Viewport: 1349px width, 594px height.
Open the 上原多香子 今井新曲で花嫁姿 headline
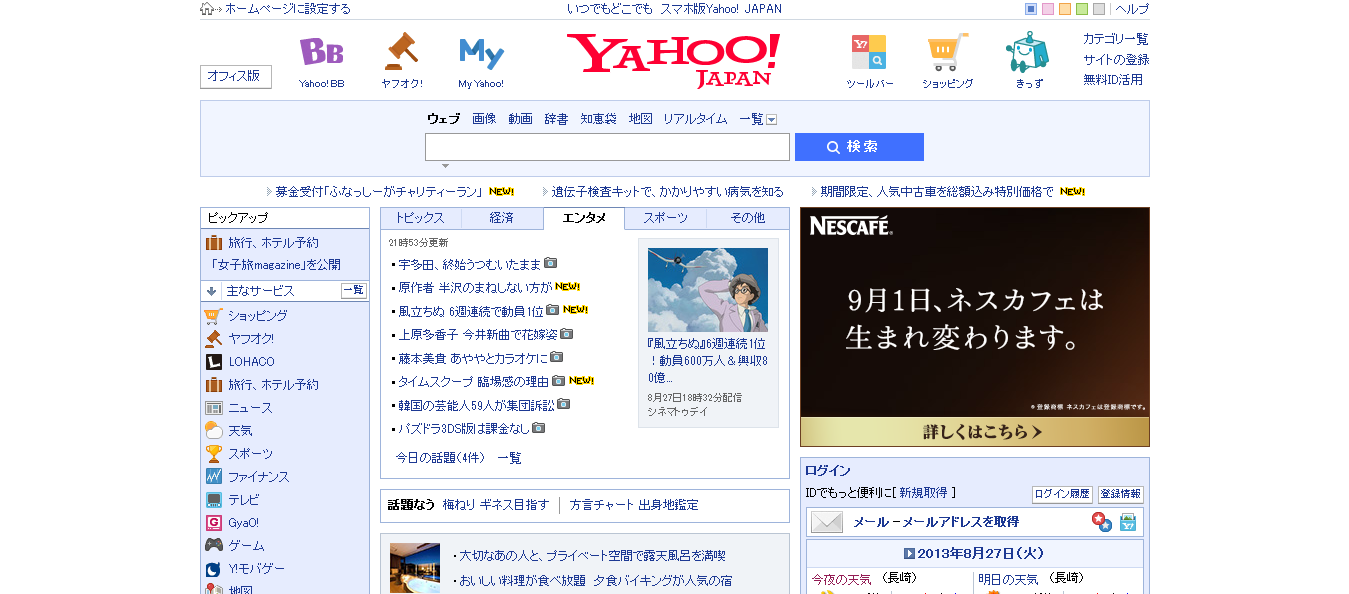(x=478, y=334)
